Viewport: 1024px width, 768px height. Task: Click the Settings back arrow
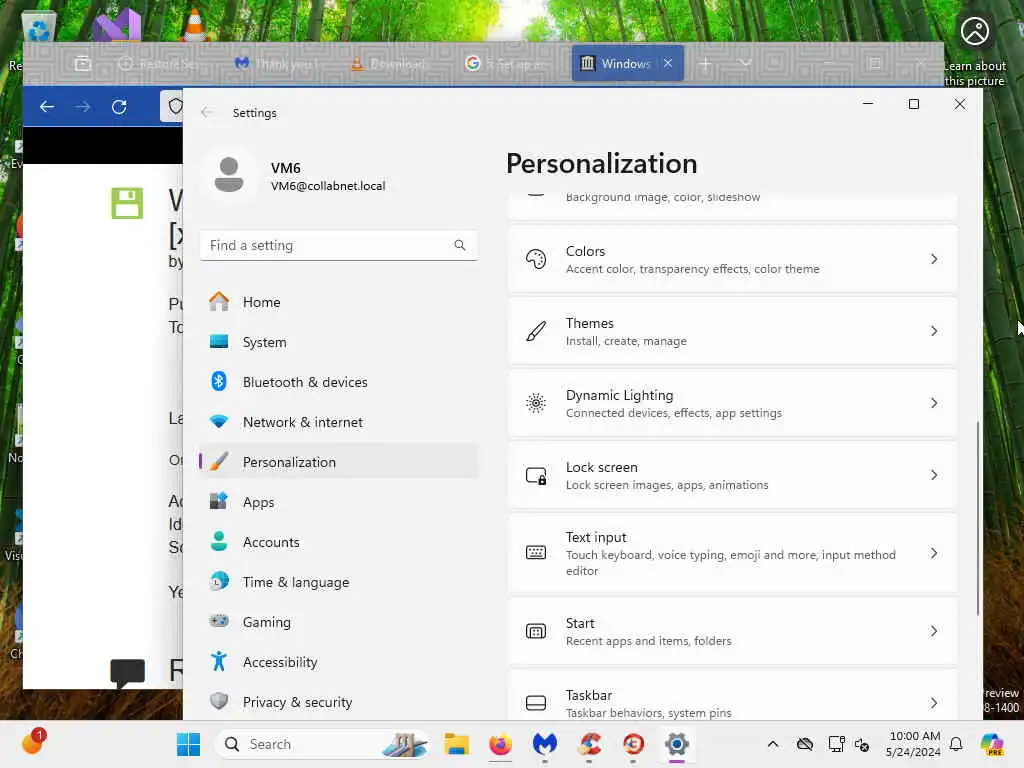click(207, 112)
